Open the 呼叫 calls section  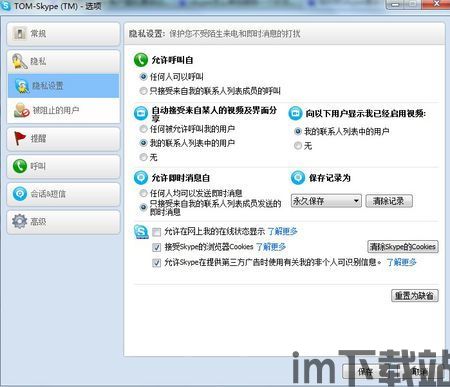click(63, 166)
